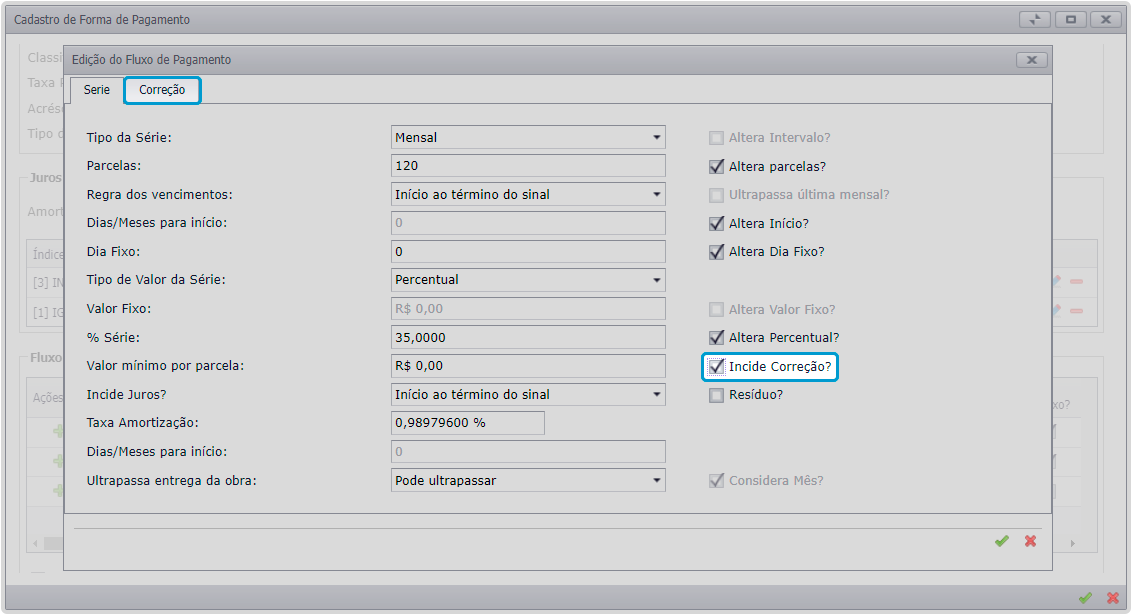Click the Taxa Amortização field
This screenshot has height=615, width=1132.
(x=468, y=423)
